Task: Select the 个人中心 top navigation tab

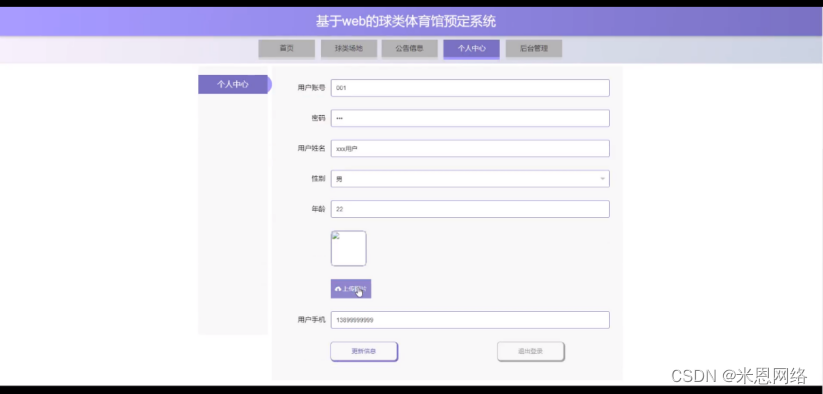Action: pyautogui.click(x=471, y=48)
